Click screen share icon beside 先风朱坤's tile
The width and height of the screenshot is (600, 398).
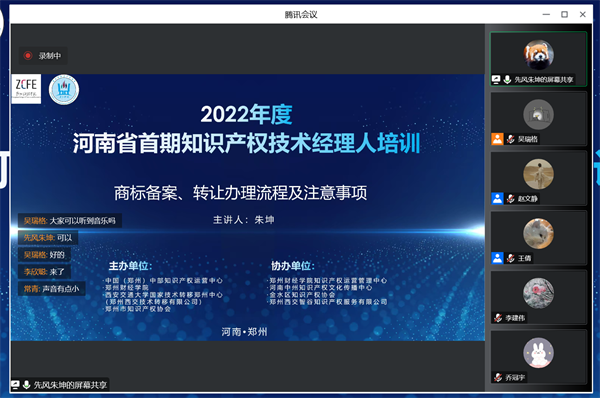click(x=496, y=79)
